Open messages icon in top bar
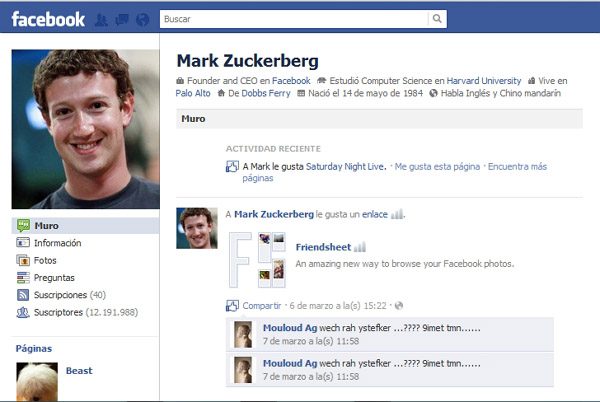The width and height of the screenshot is (600, 402). tap(122, 20)
